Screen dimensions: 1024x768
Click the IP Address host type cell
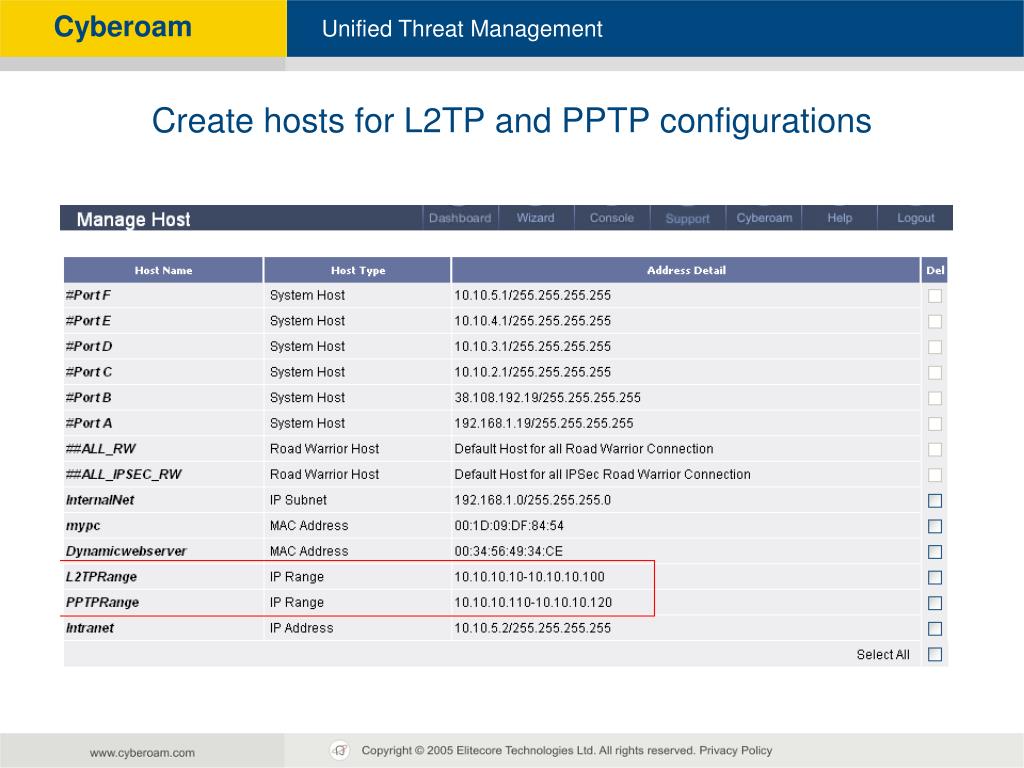(x=301, y=628)
